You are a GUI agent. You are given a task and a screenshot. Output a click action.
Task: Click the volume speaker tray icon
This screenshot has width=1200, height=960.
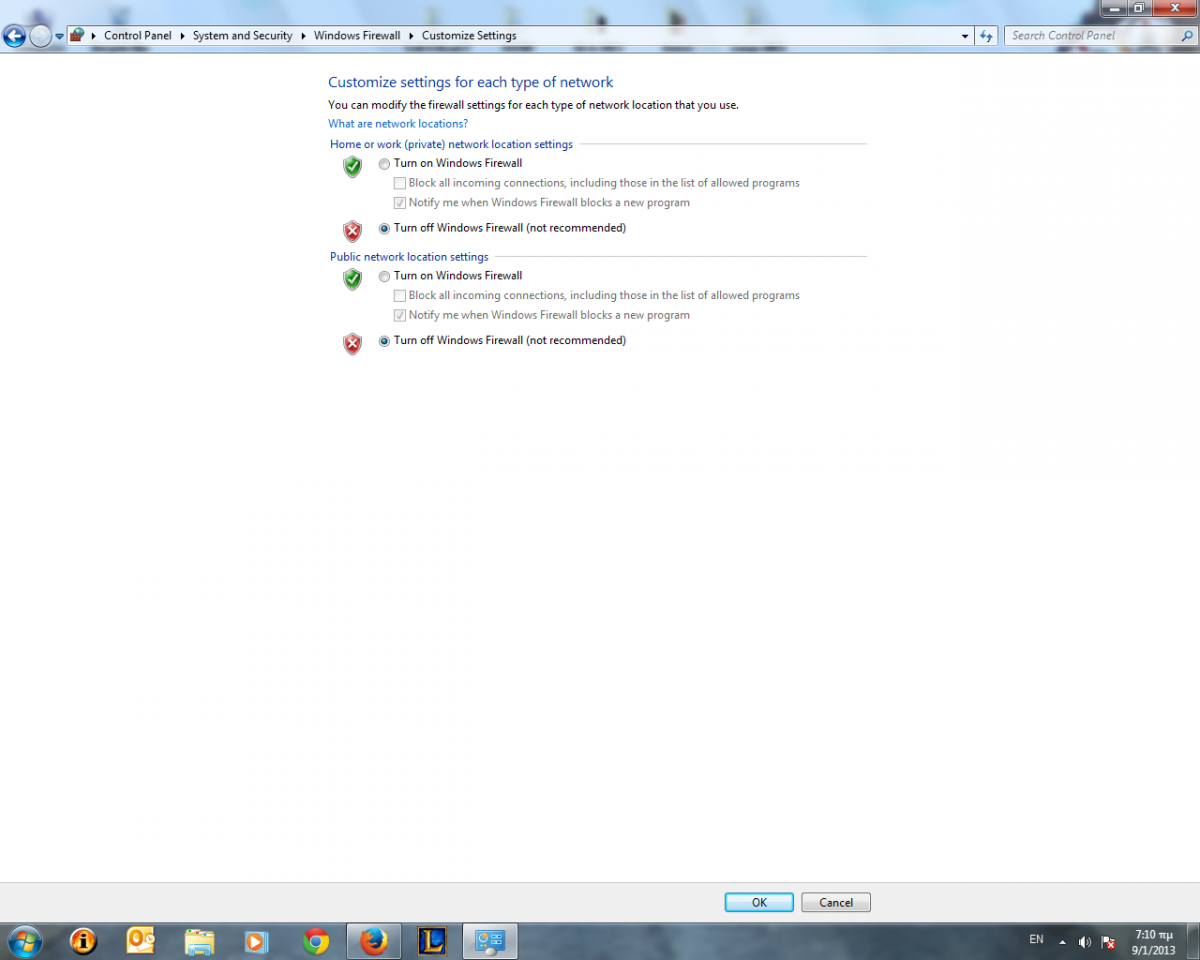coord(1085,942)
